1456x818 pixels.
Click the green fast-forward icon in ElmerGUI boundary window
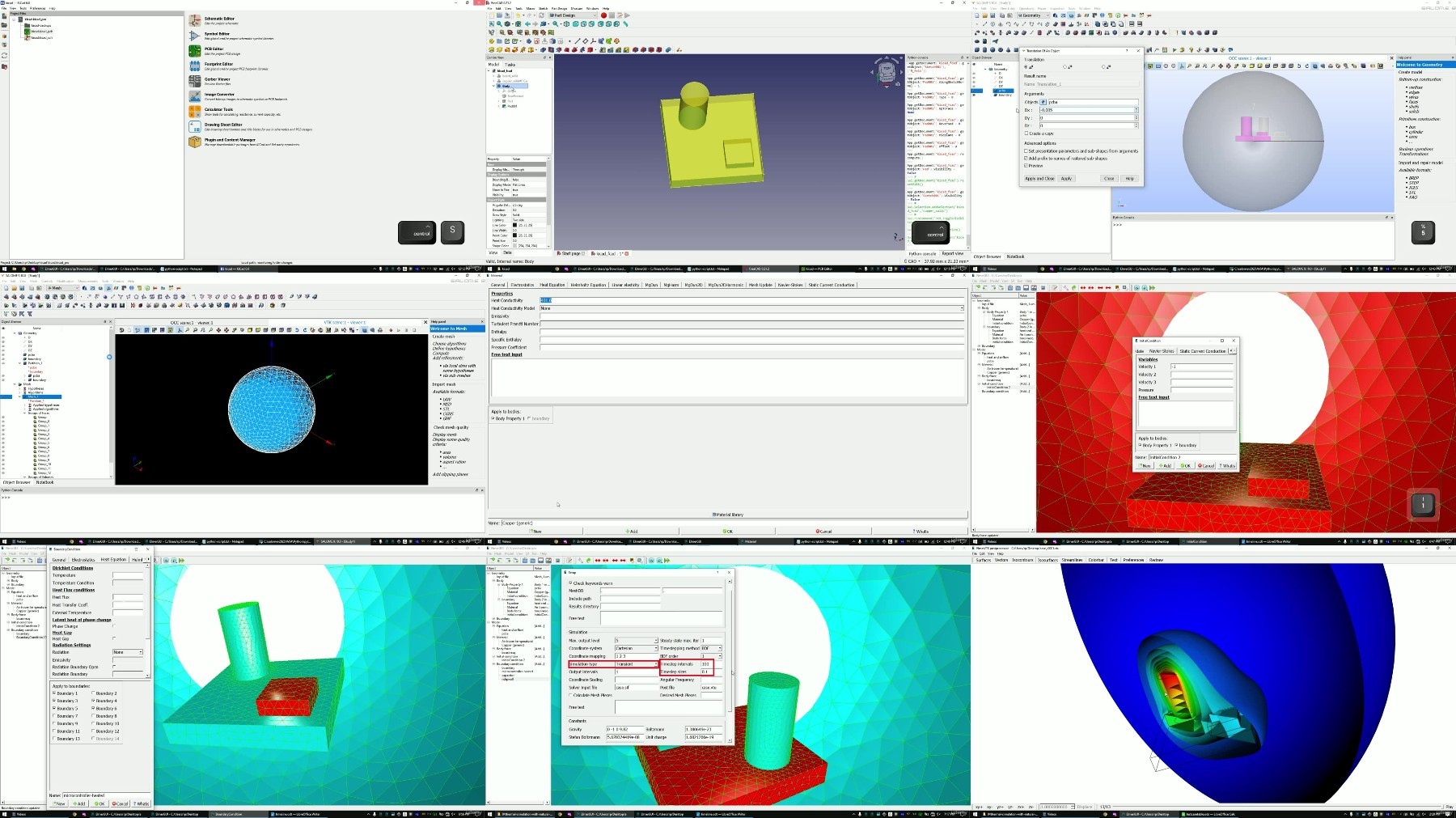click(181, 560)
